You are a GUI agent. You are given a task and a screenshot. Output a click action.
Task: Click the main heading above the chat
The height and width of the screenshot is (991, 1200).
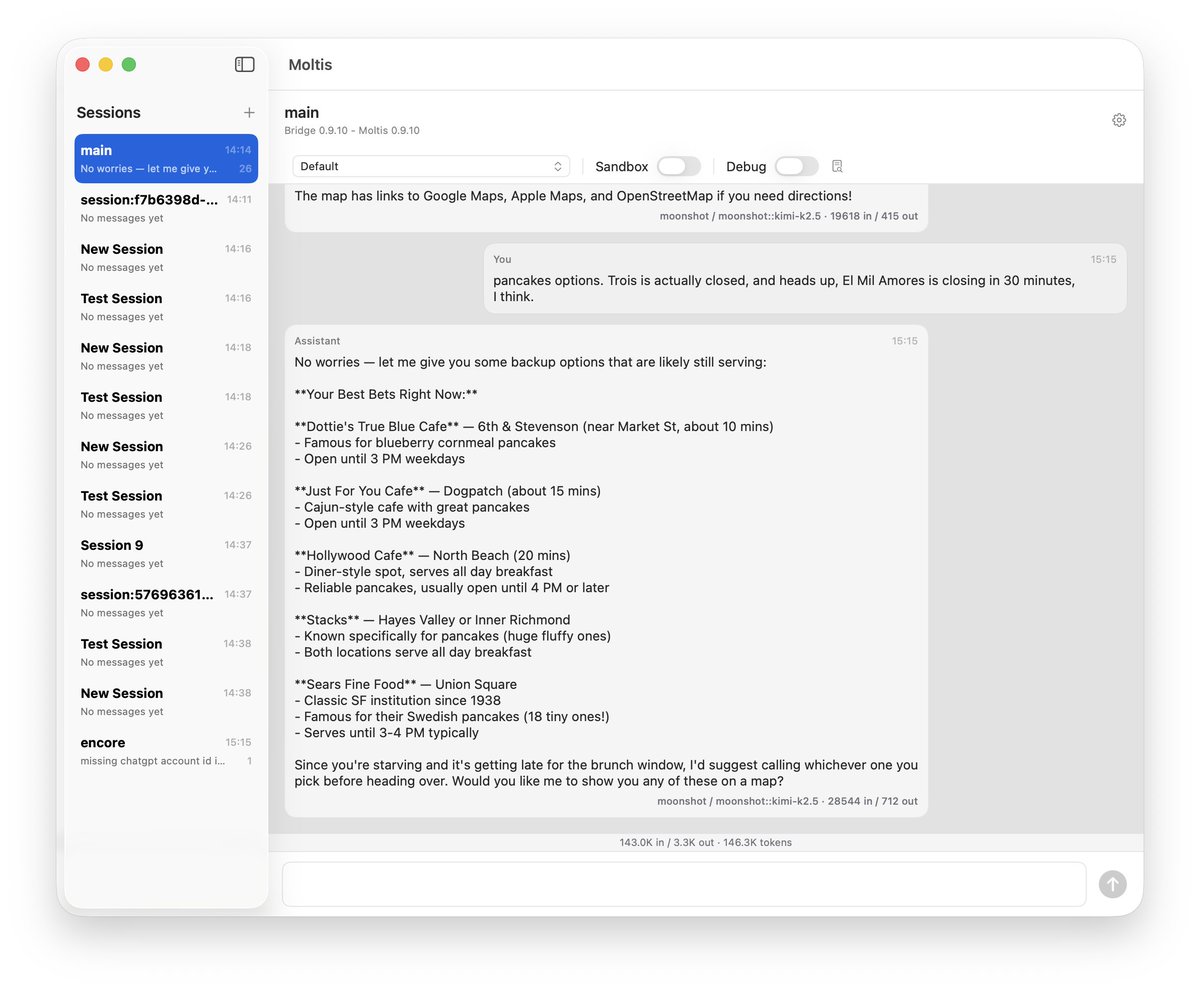(x=302, y=113)
